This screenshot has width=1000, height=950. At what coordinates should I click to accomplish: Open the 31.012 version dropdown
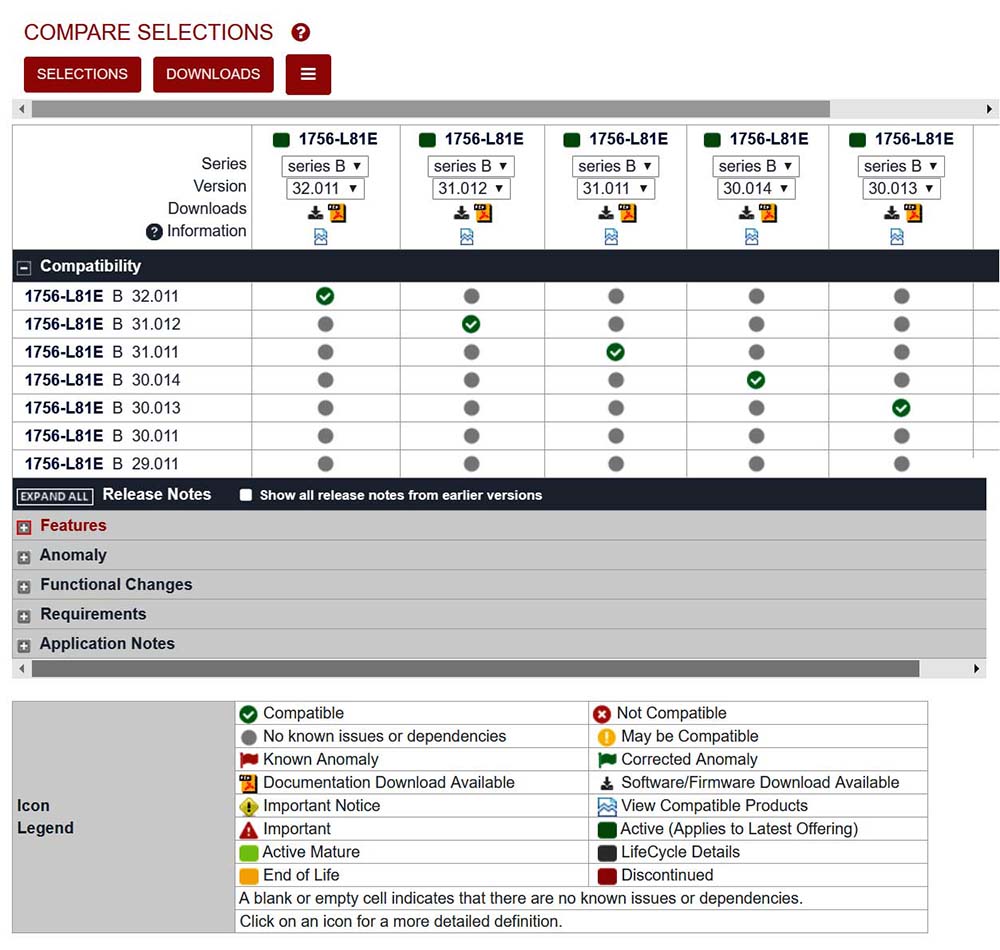tap(471, 189)
